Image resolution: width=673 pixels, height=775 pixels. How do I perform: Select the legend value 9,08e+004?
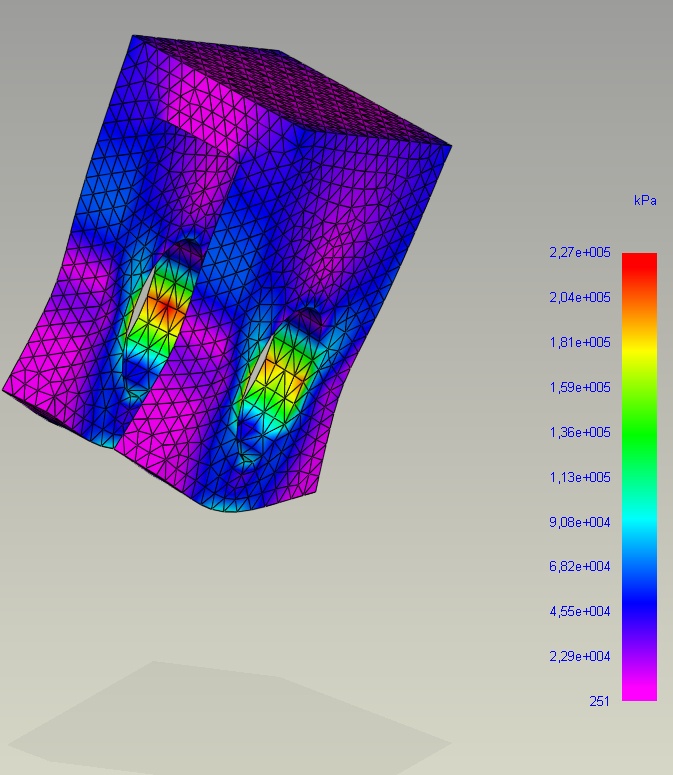tap(580, 522)
